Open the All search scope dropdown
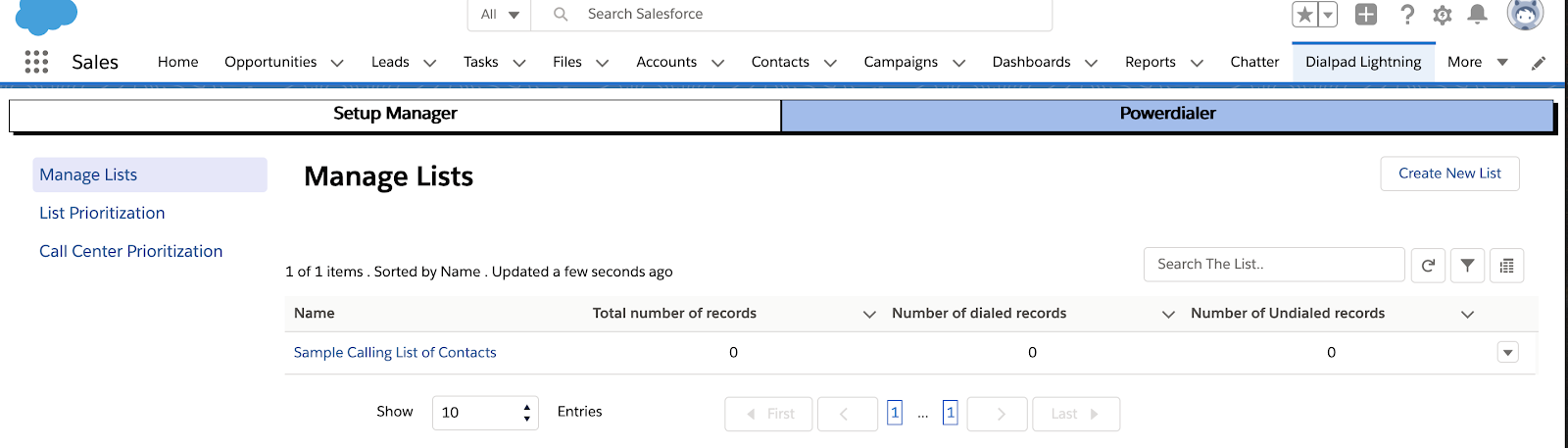Image resolution: width=1568 pixels, height=448 pixels. (500, 15)
